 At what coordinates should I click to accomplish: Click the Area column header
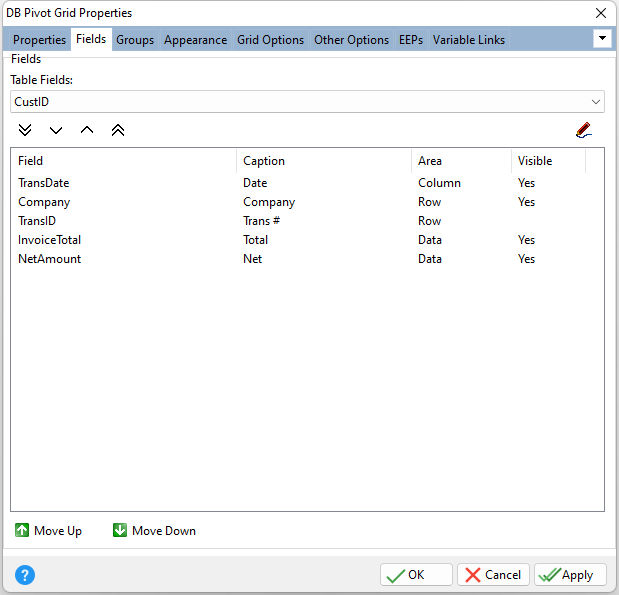coord(461,161)
